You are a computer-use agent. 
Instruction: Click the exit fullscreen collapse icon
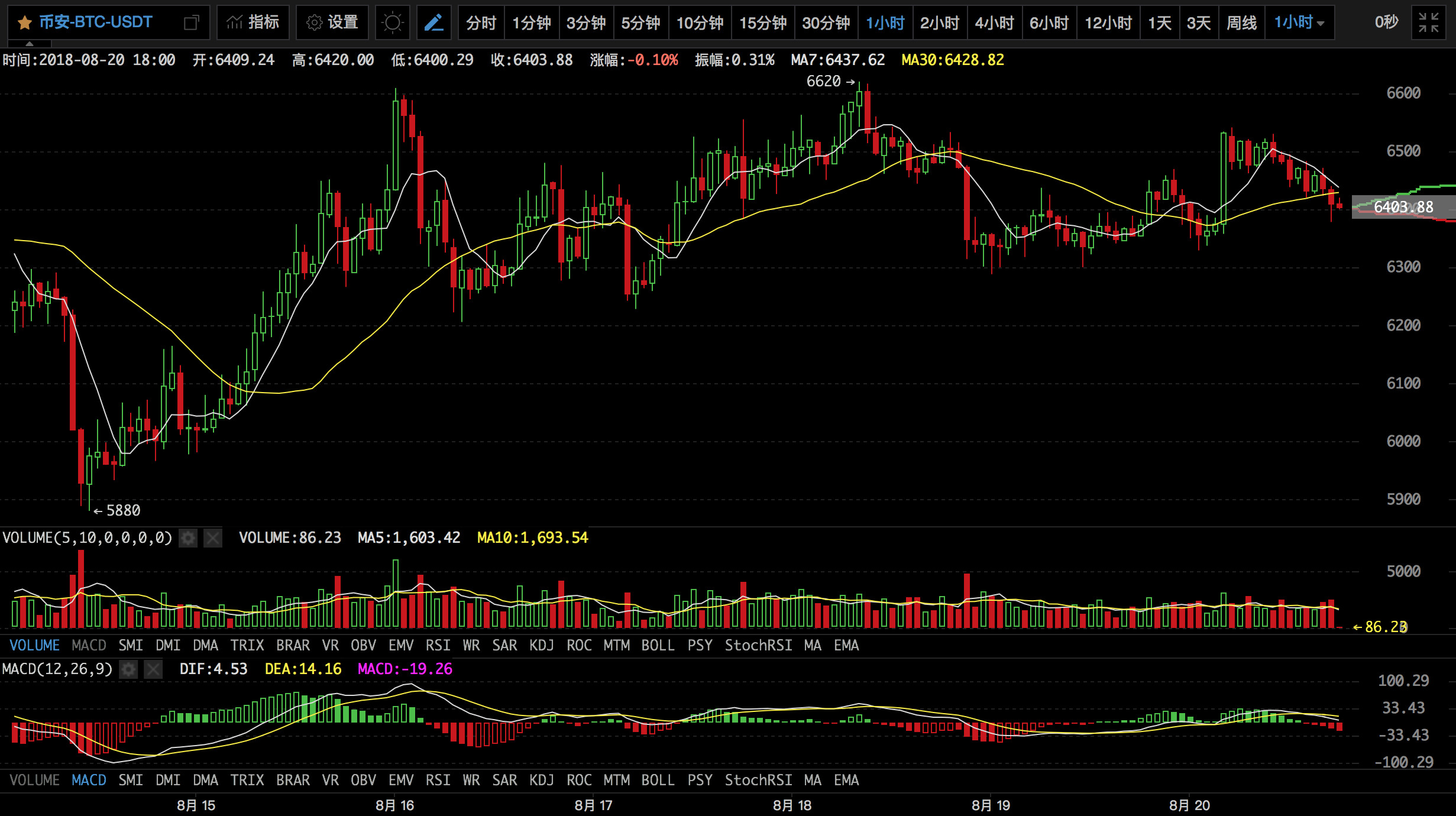[x=1429, y=22]
